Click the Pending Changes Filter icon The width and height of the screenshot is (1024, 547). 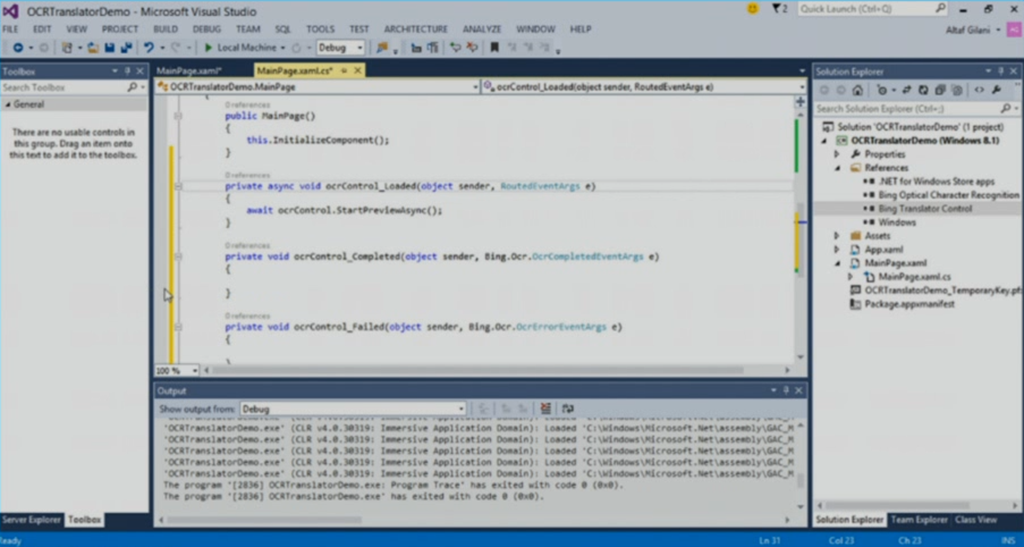point(882,90)
